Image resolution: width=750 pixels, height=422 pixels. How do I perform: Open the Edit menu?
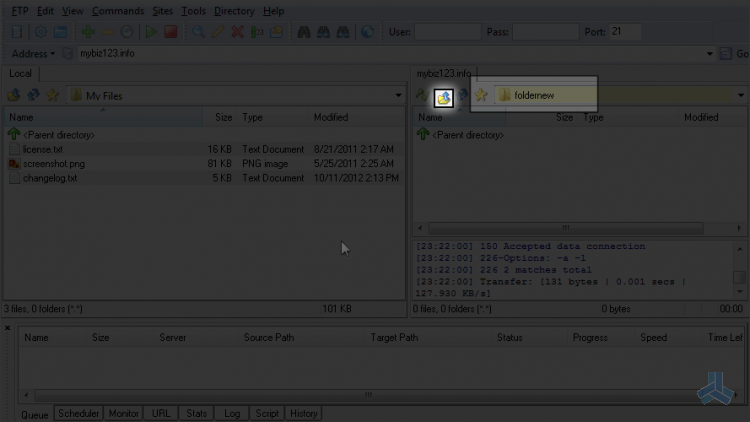coord(45,11)
